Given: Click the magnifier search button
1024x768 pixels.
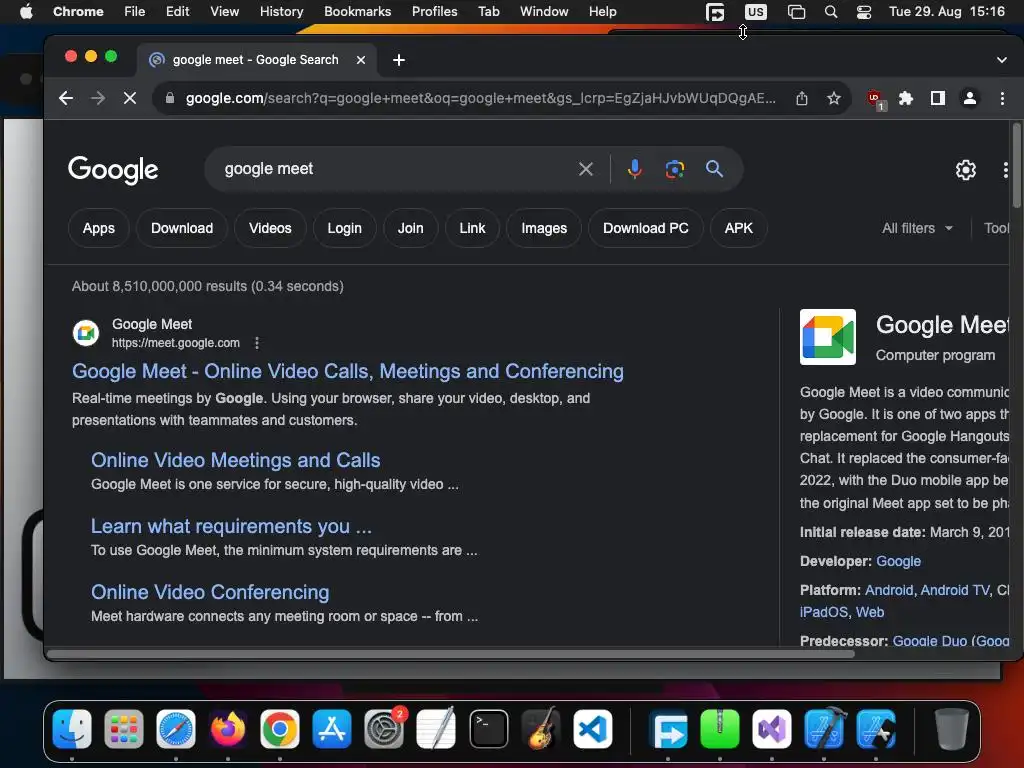Looking at the screenshot, I should (714, 169).
